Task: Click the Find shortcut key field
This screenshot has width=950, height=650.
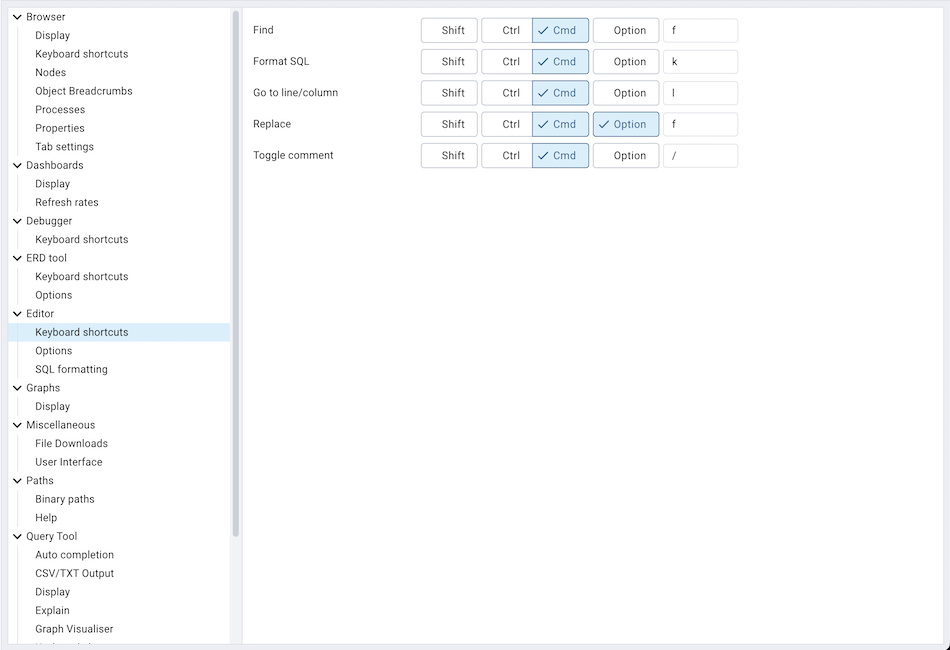Action: [x=700, y=30]
